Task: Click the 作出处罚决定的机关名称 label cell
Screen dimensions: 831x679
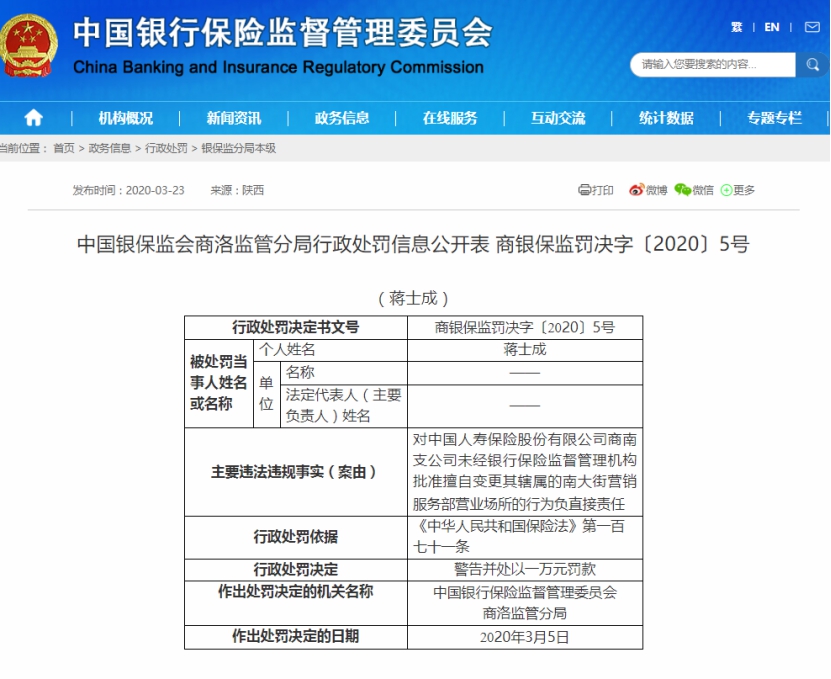Action: 296,603
